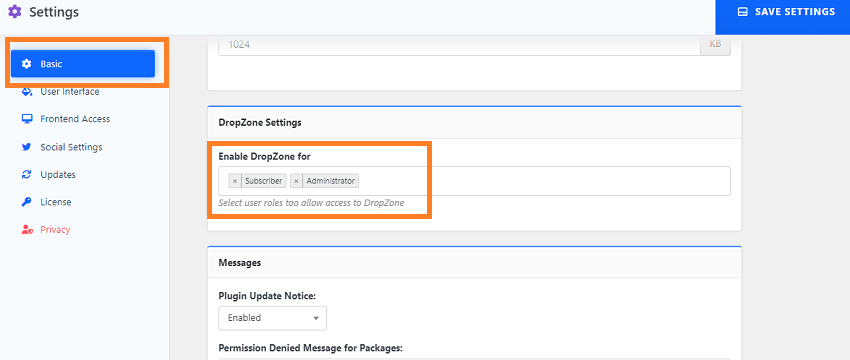Click the 1024 KB size input field
The image size is (850, 360).
pos(460,46)
